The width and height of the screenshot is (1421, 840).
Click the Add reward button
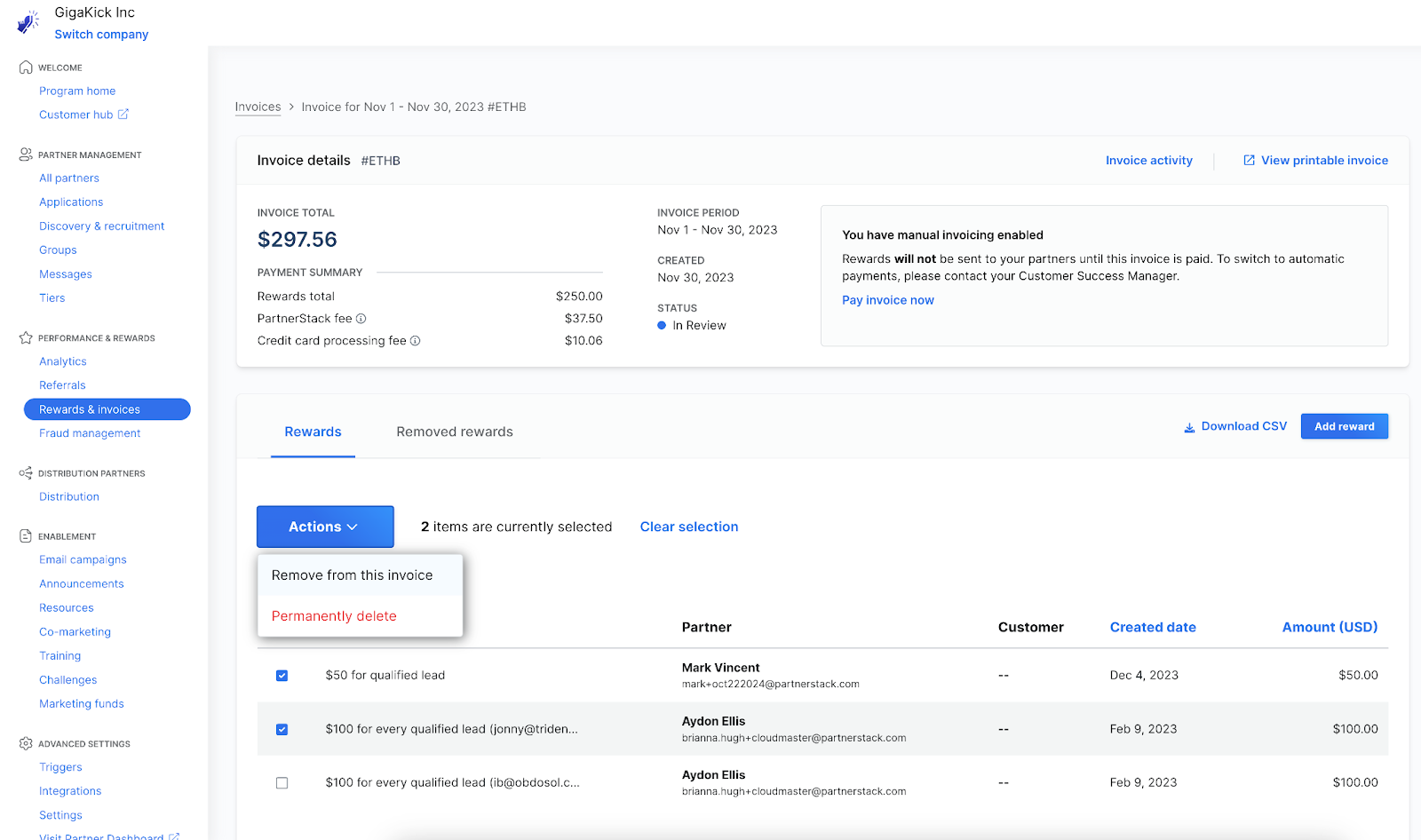(x=1345, y=426)
